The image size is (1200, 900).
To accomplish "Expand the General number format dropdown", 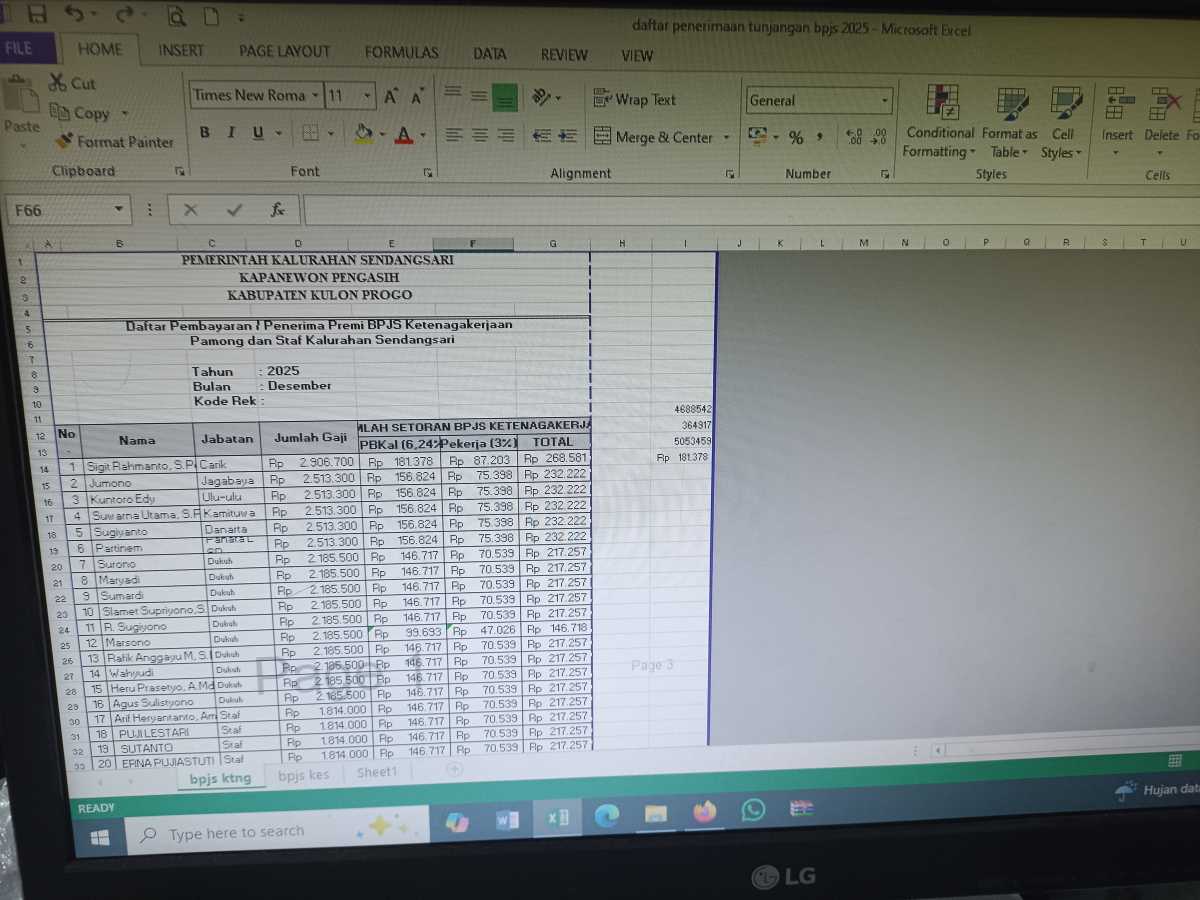I will pyautogui.click(x=885, y=100).
